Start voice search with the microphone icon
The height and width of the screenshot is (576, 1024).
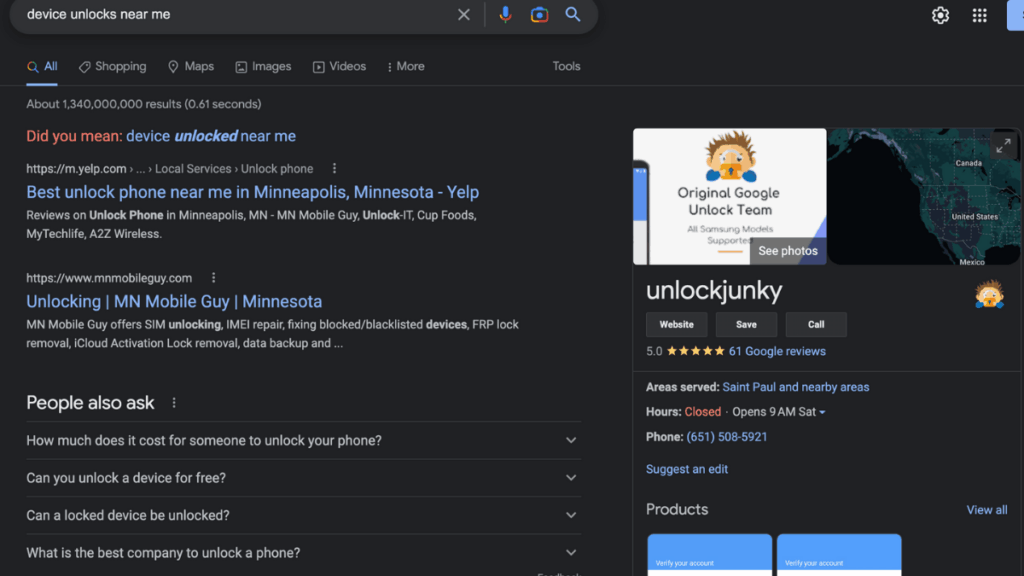505,14
